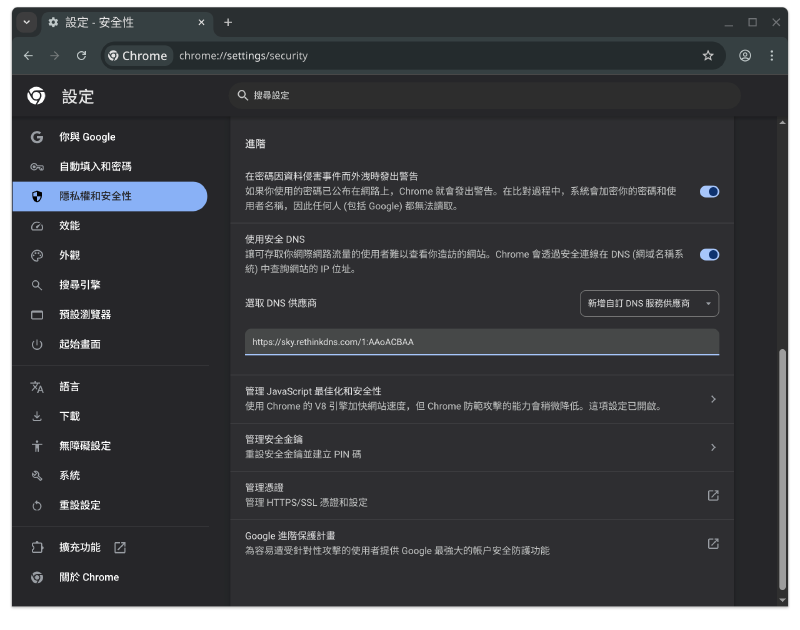The width and height of the screenshot is (800, 630).
Task: Click the back navigation arrow
Action: point(28,56)
